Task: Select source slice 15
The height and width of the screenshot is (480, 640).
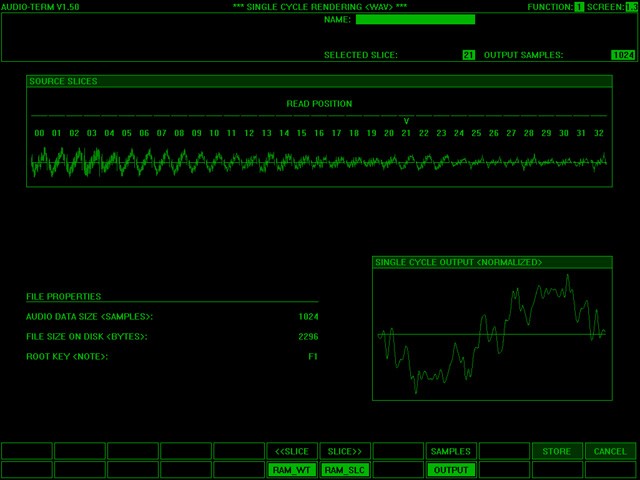Action: coord(301,133)
